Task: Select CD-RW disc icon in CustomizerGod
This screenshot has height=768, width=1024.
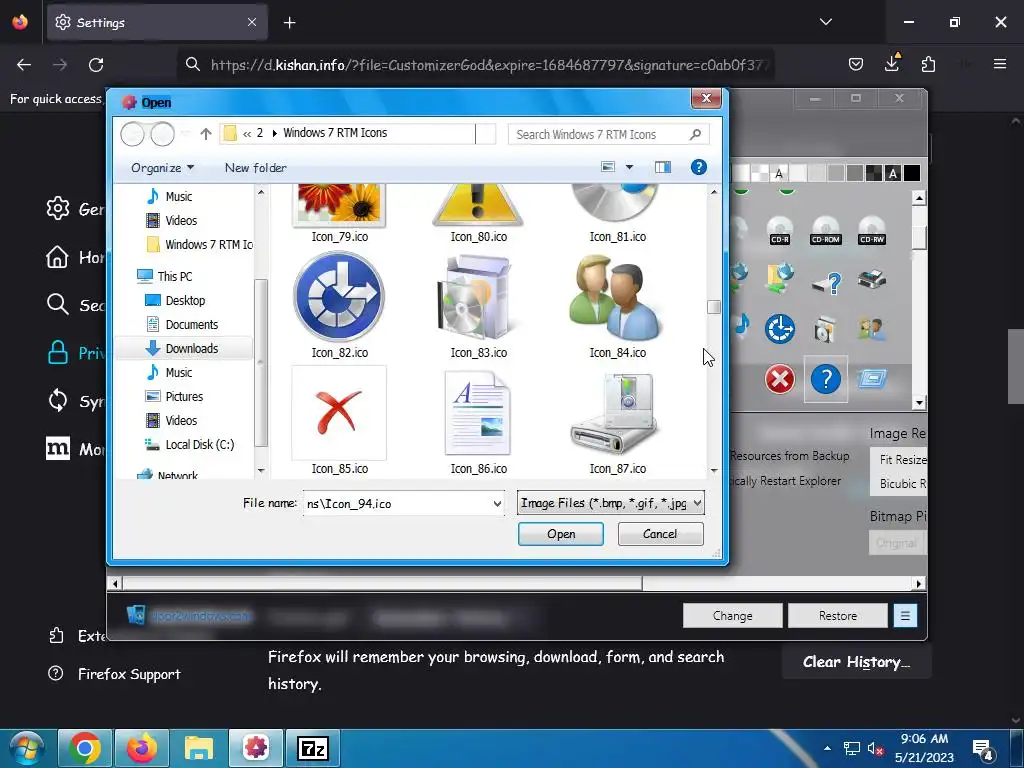Action: click(x=872, y=231)
